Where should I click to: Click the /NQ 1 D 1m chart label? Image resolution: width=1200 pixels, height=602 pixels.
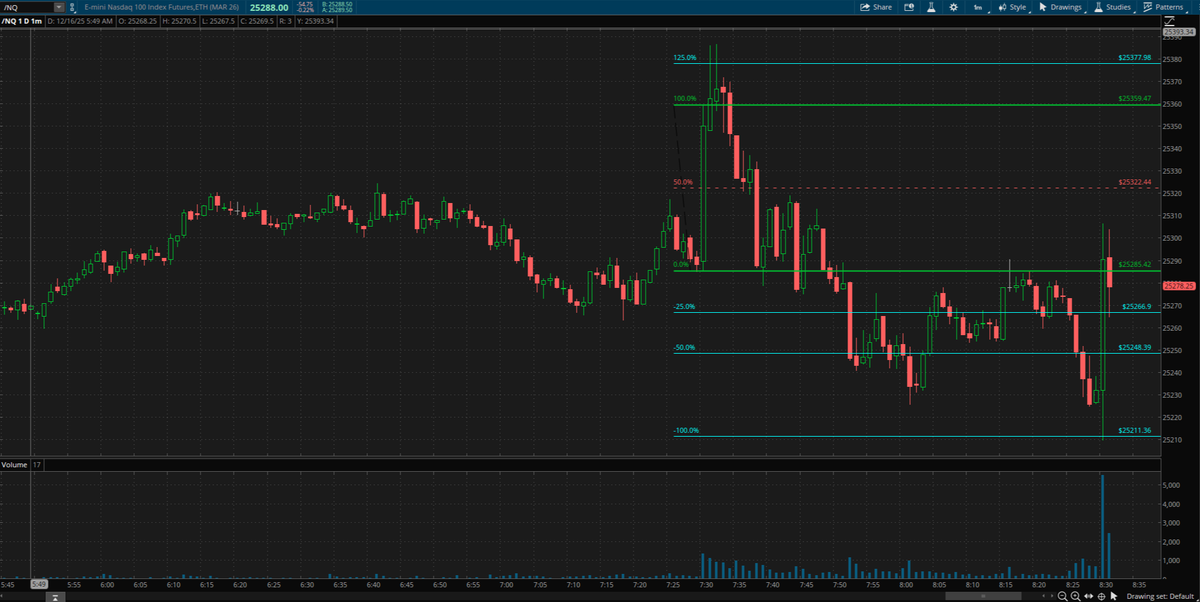pos(22,21)
